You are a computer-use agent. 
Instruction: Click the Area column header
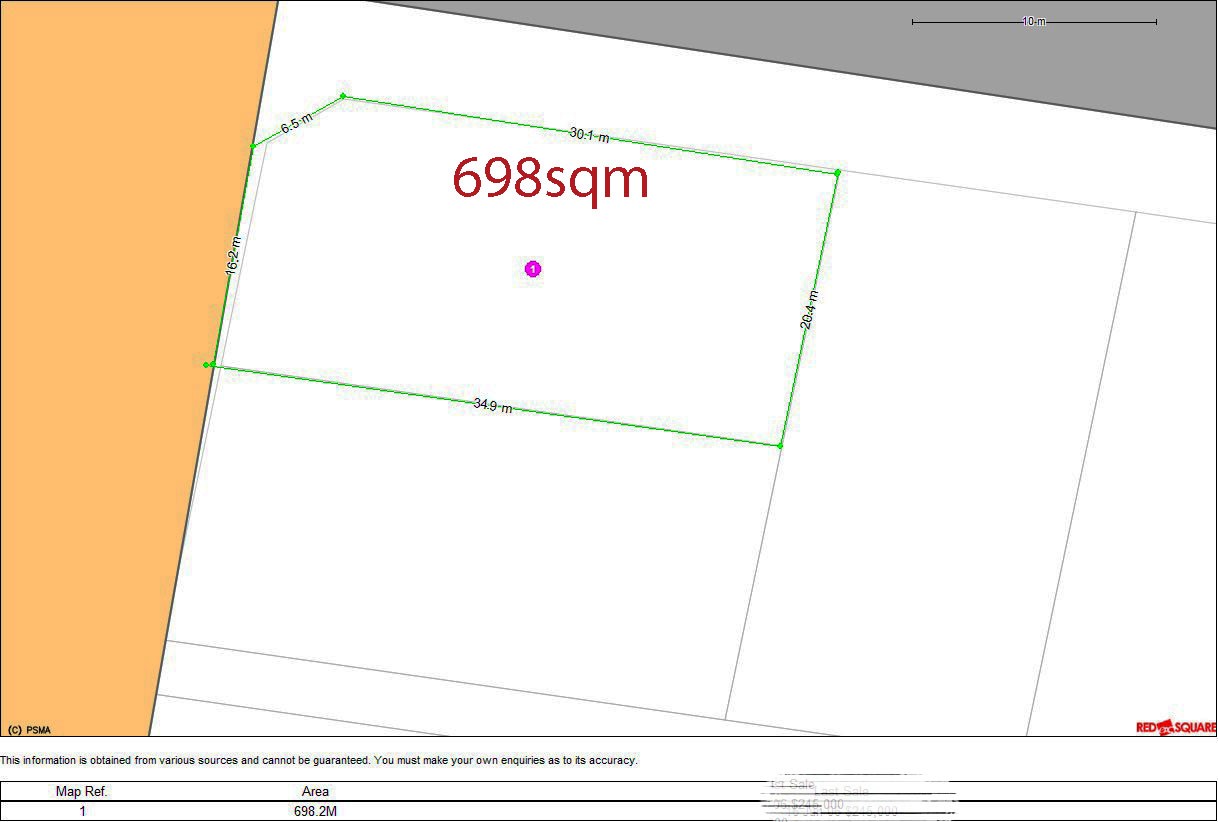(315, 791)
